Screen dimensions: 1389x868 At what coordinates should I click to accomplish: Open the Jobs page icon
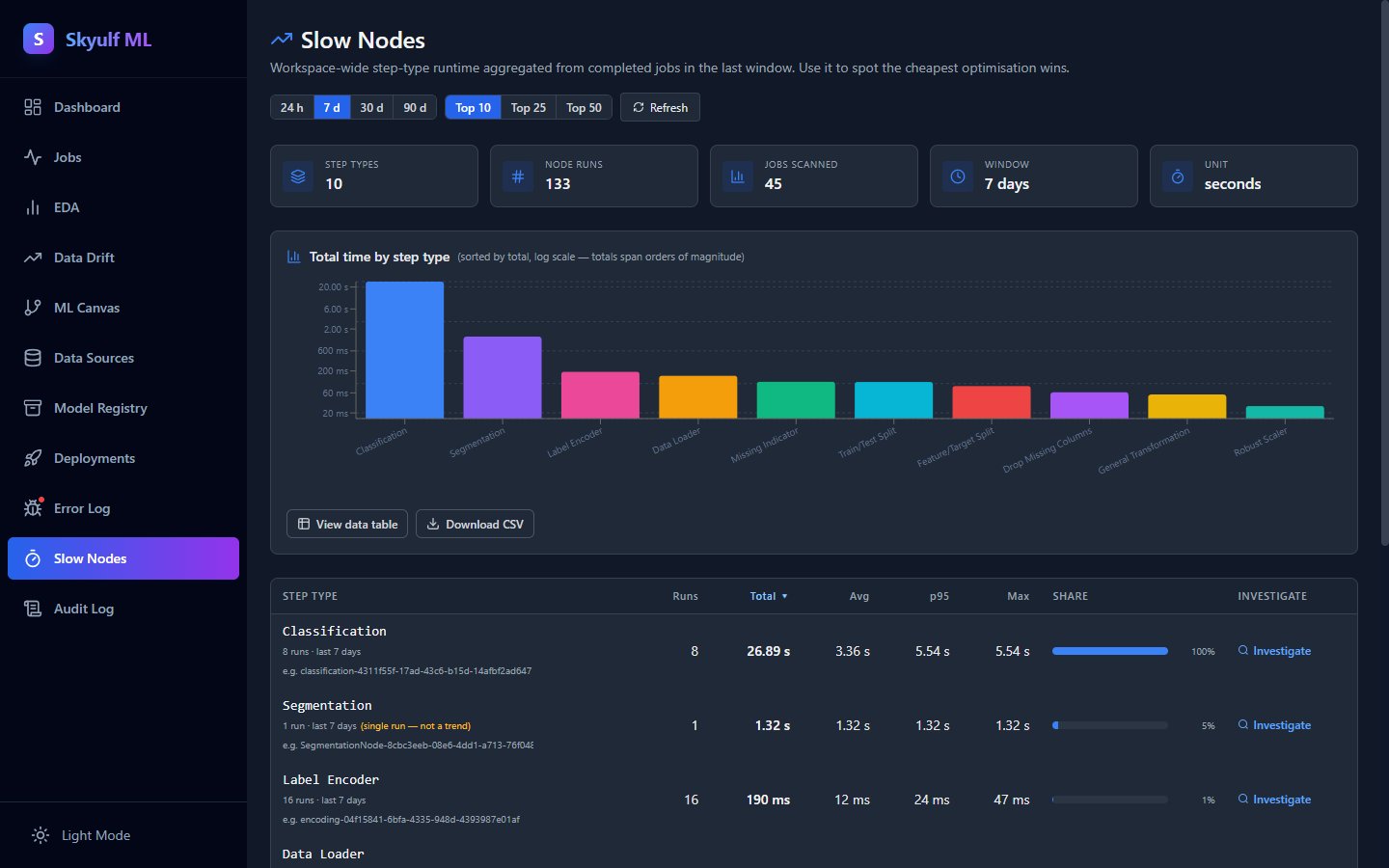[x=33, y=157]
